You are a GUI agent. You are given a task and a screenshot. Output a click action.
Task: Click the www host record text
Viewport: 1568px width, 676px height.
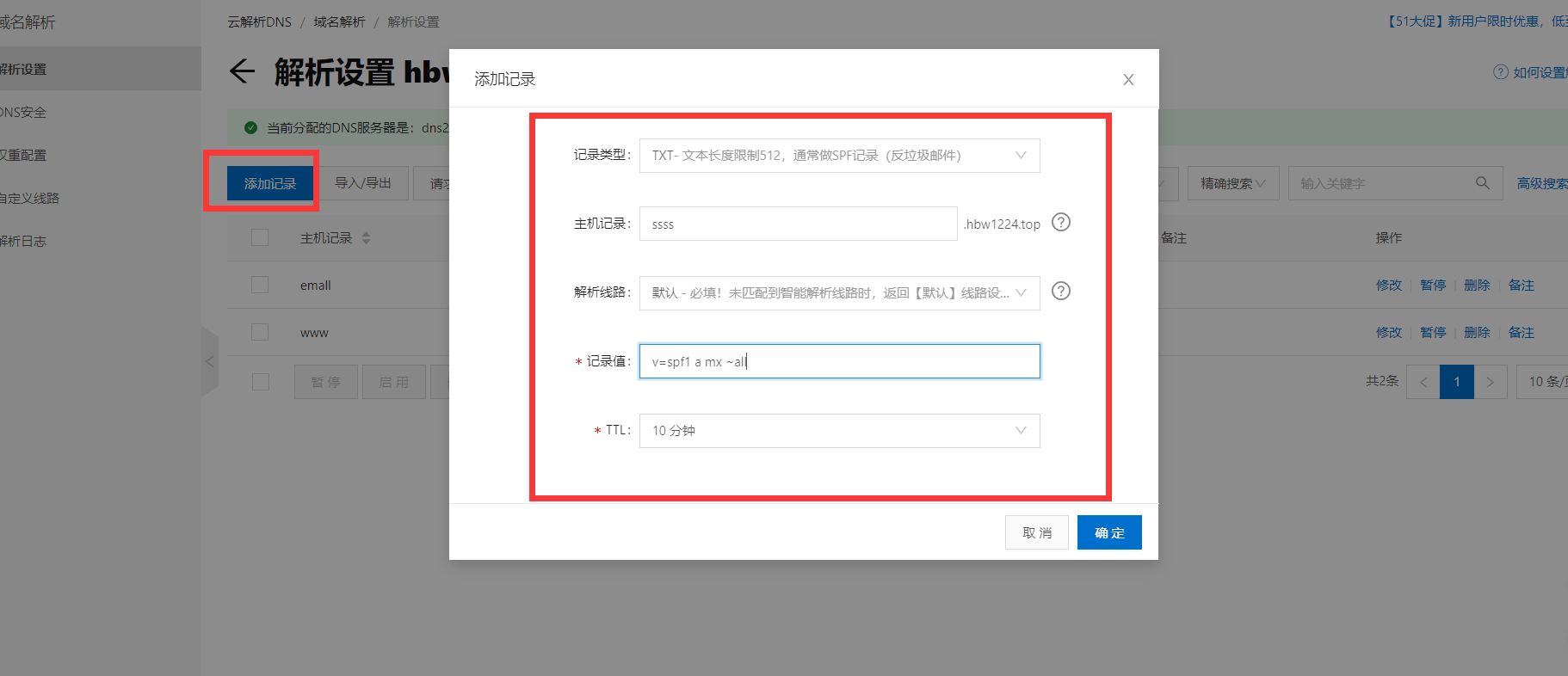coord(314,333)
